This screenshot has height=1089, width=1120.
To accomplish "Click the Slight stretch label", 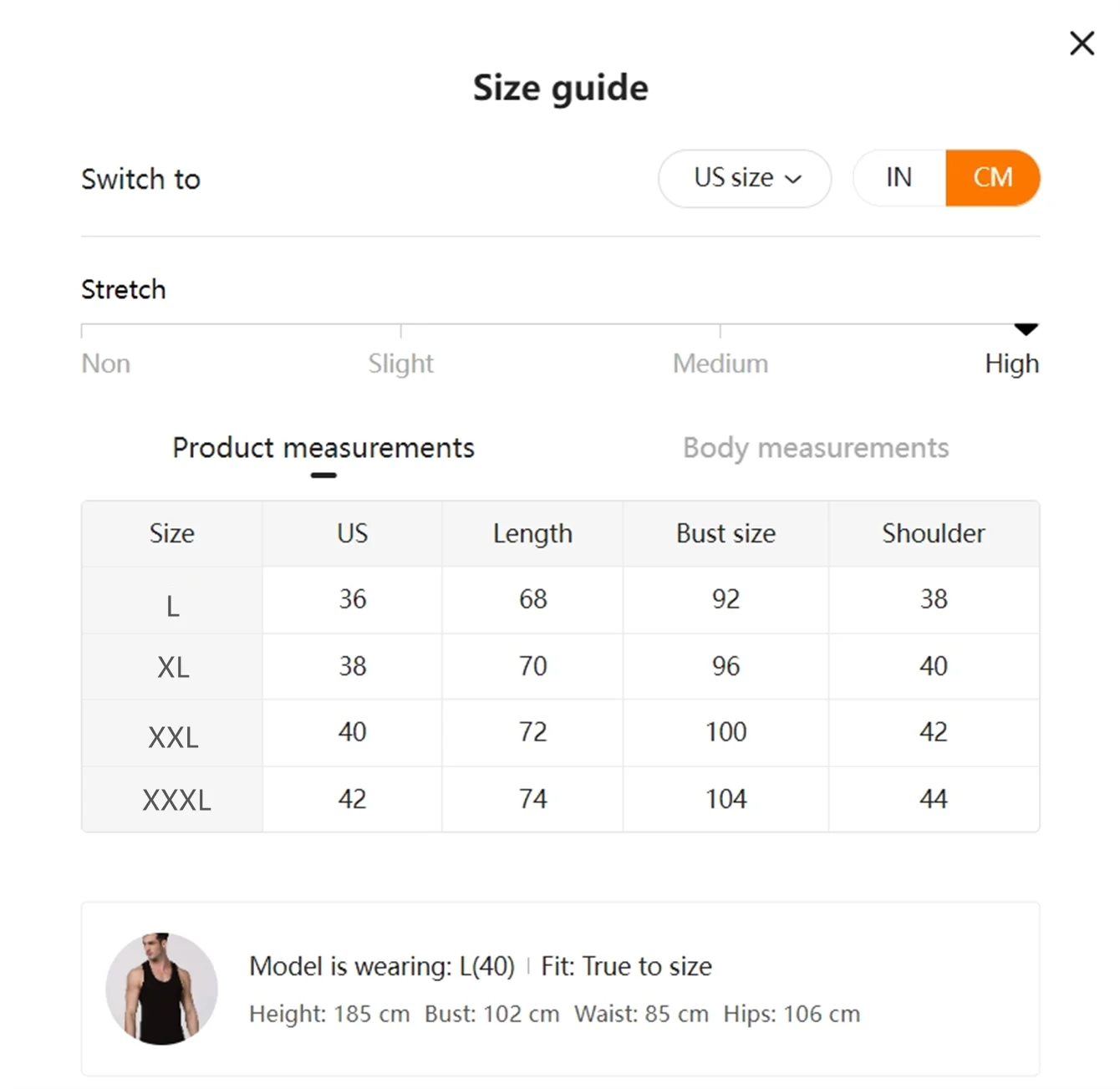I will click(400, 364).
